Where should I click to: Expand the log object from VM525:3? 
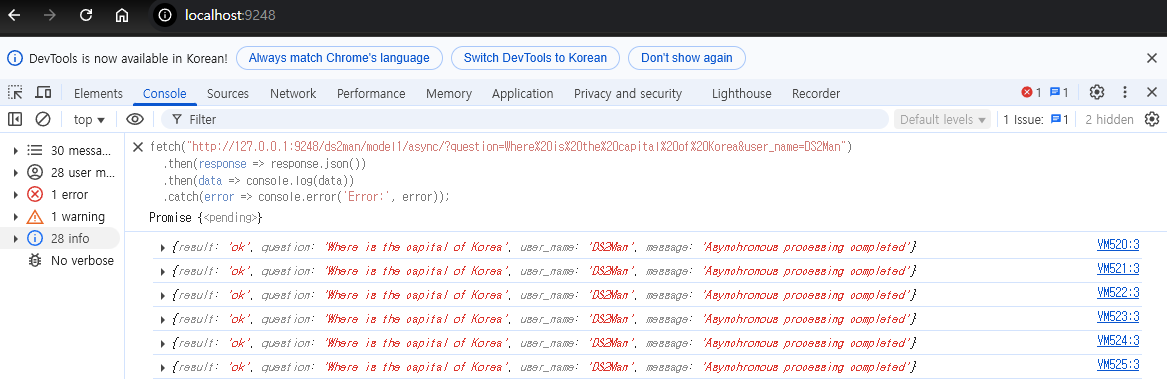point(163,368)
